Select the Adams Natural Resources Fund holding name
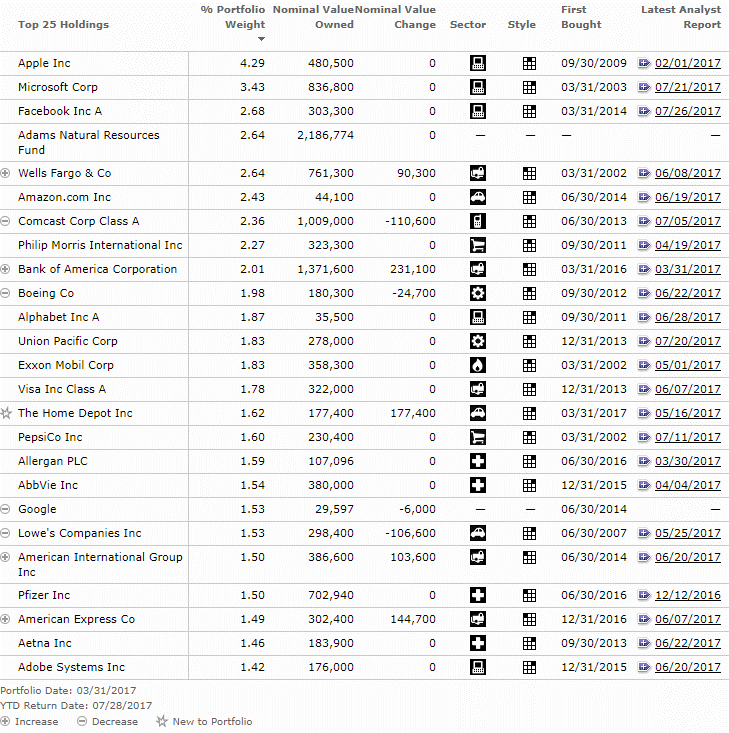 click(89, 143)
